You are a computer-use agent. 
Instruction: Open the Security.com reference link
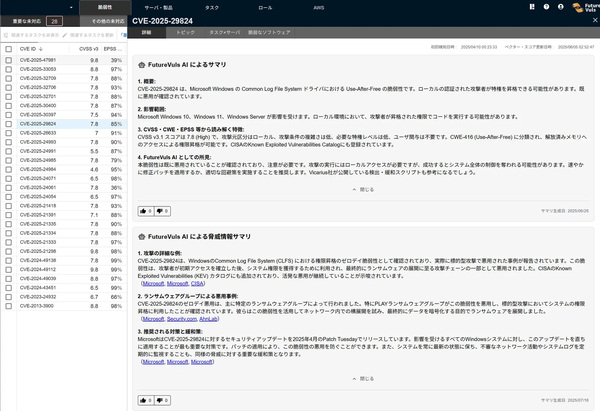pos(182,319)
